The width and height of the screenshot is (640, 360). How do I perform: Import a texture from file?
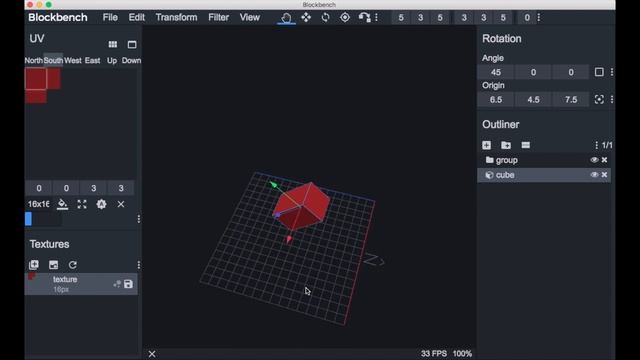tap(53, 264)
